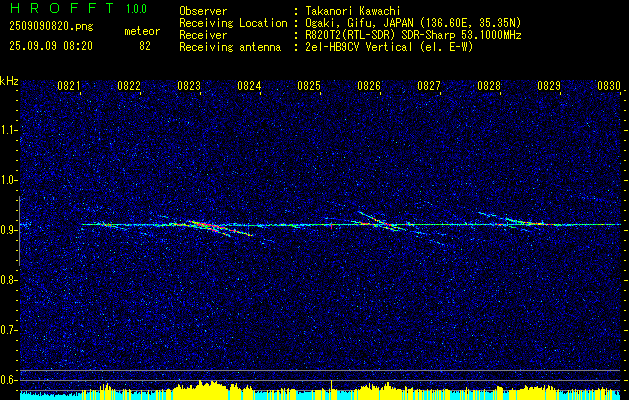Click the 0.9 kHz axis label
This screenshot has width=629, height=400.
(9, 230)
